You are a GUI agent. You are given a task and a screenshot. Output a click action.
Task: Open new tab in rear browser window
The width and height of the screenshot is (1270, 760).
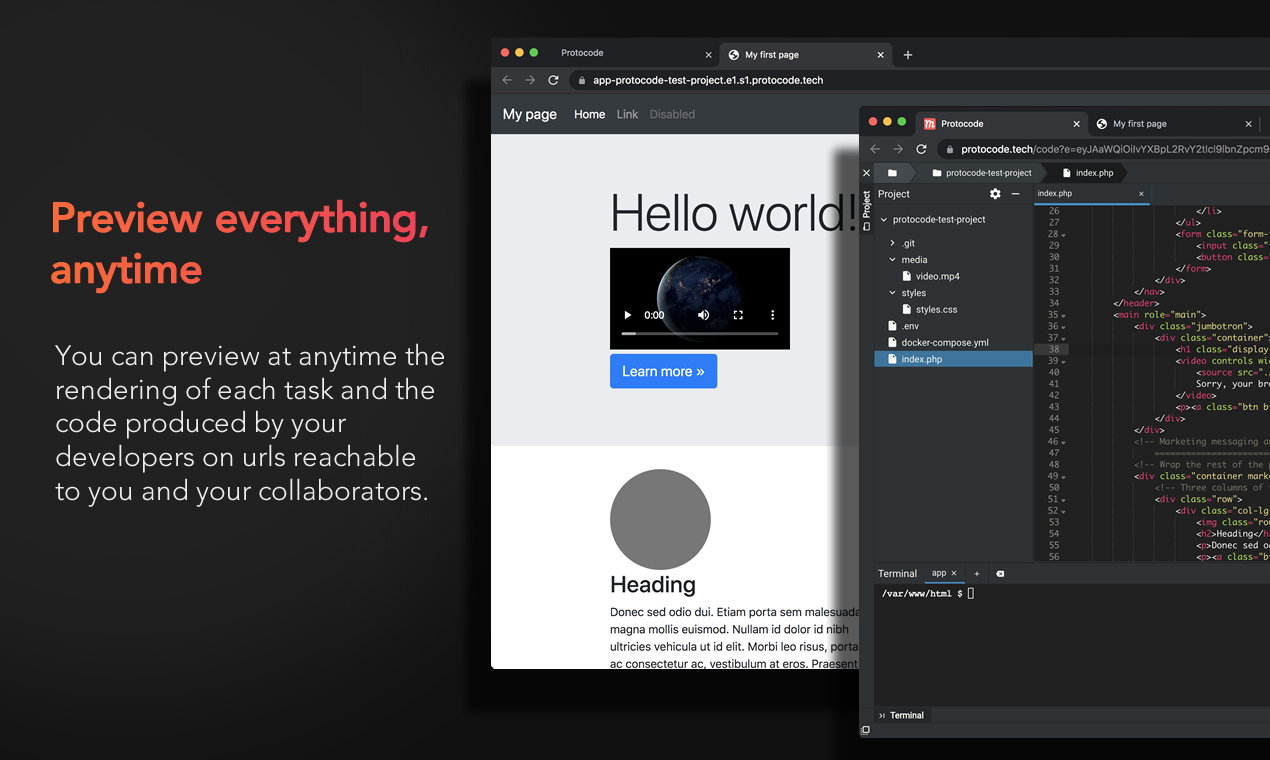[x=908, y=55]
